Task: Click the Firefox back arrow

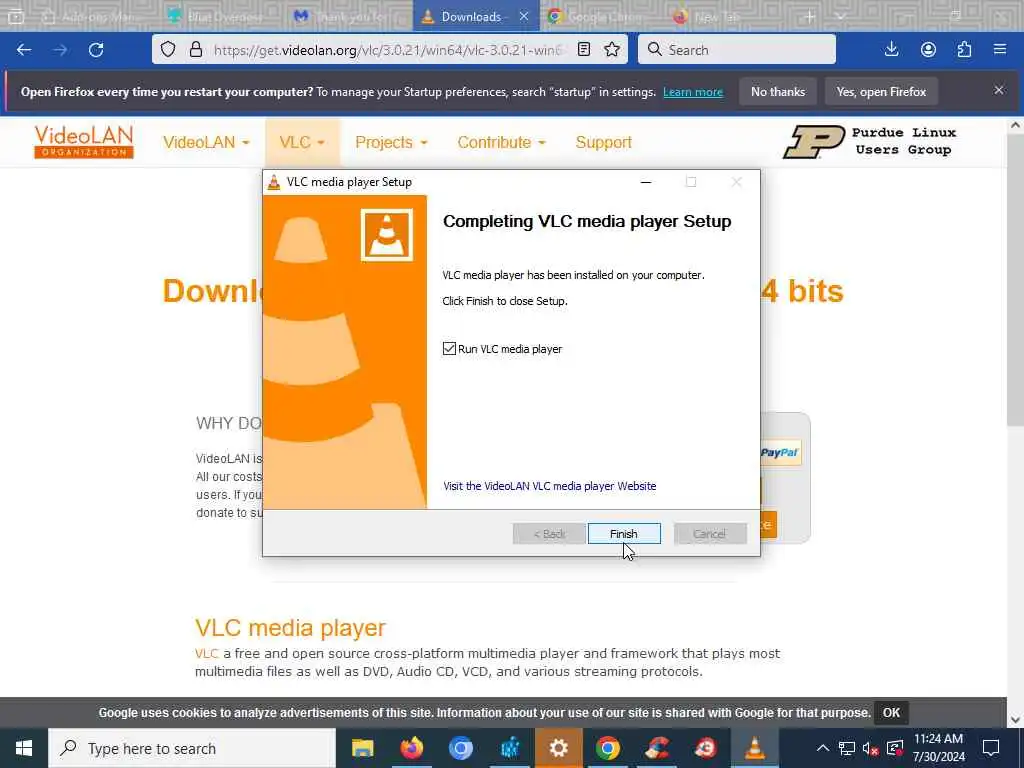Action: point(24,50)
